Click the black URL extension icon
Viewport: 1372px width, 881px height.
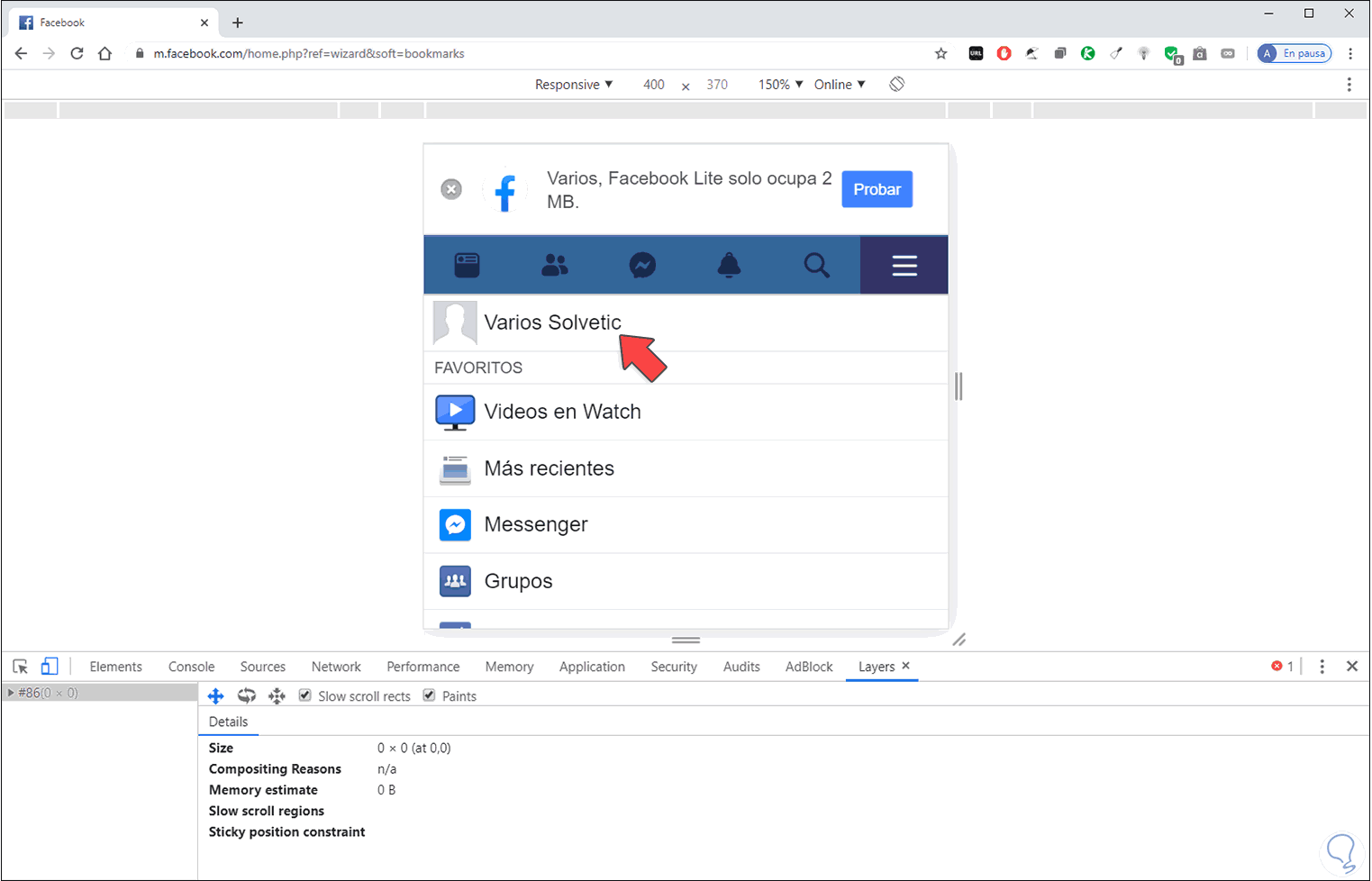pos(976,53)
